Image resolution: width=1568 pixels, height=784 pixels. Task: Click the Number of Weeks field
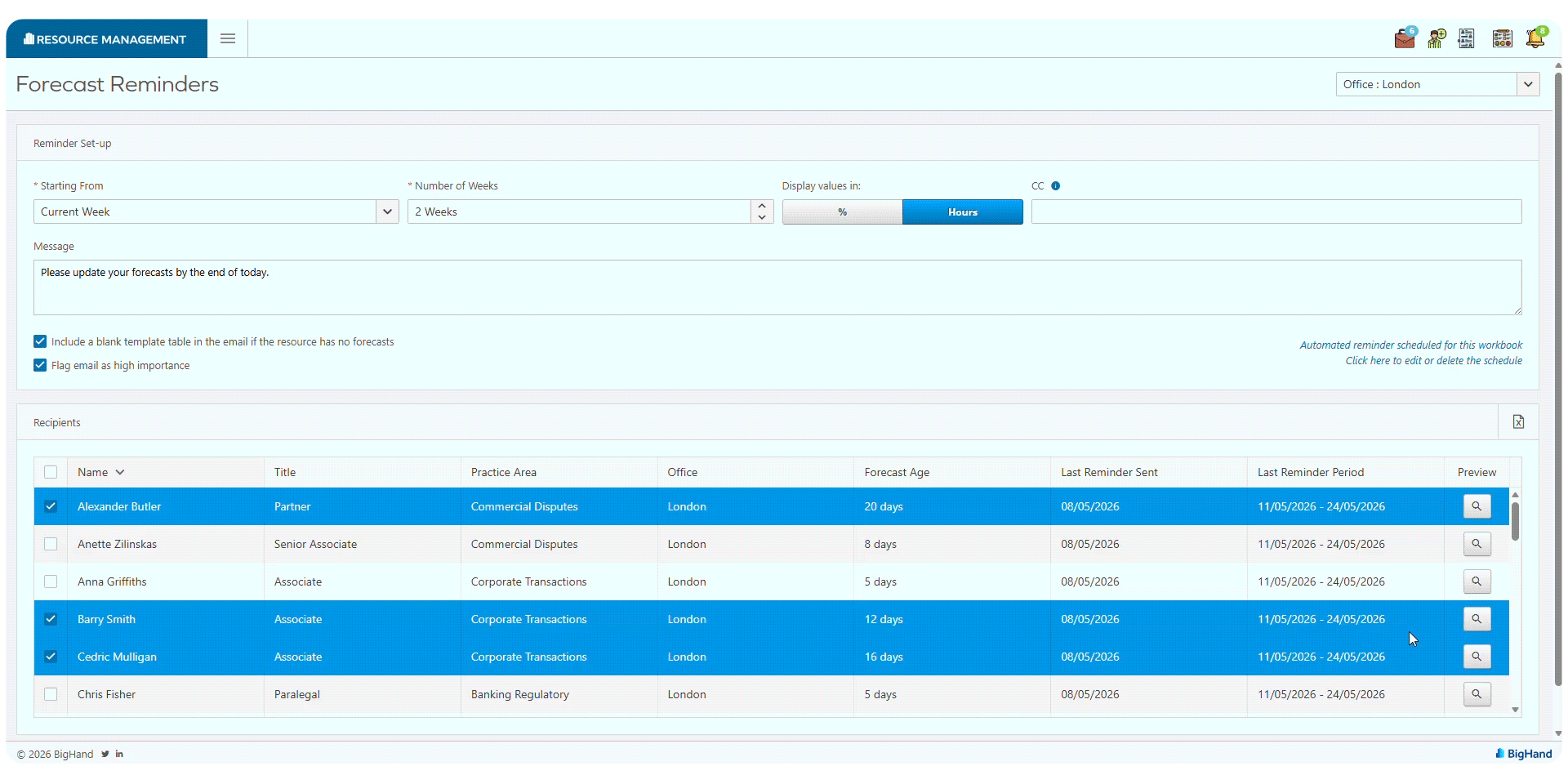(x=579, y=212)
